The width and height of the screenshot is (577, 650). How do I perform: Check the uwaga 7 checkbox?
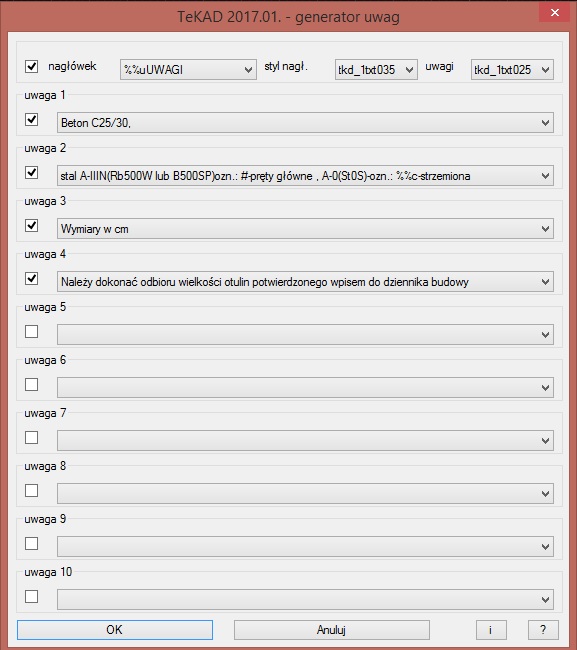[32, 438]
